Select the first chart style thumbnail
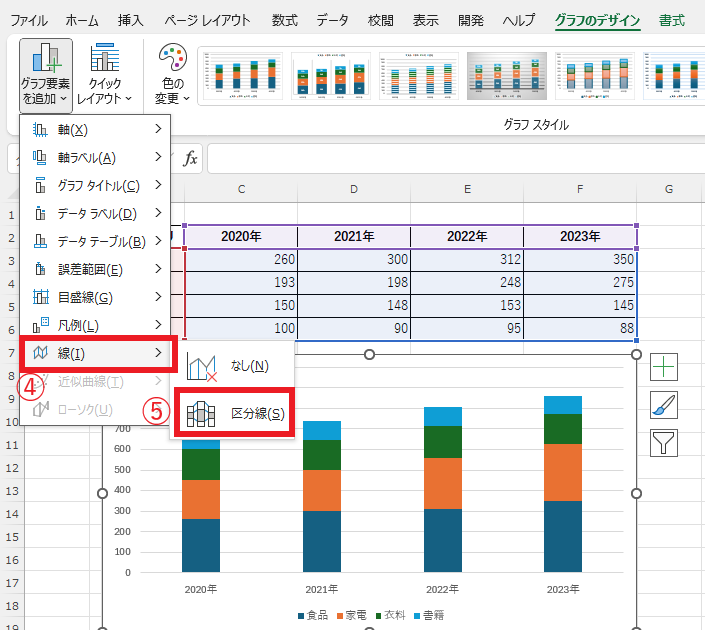The height and width of the screenshot is (630, 705). click(242, 76)
